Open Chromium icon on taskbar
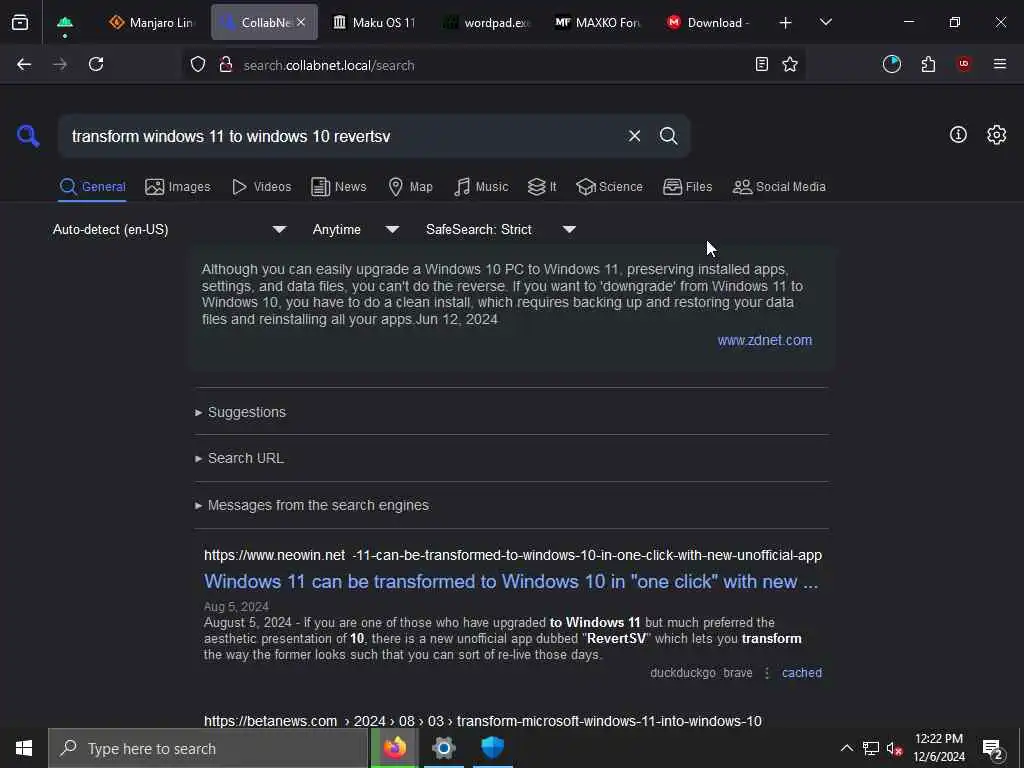Screen dimensions: 1024x768 tap(443, 748)
